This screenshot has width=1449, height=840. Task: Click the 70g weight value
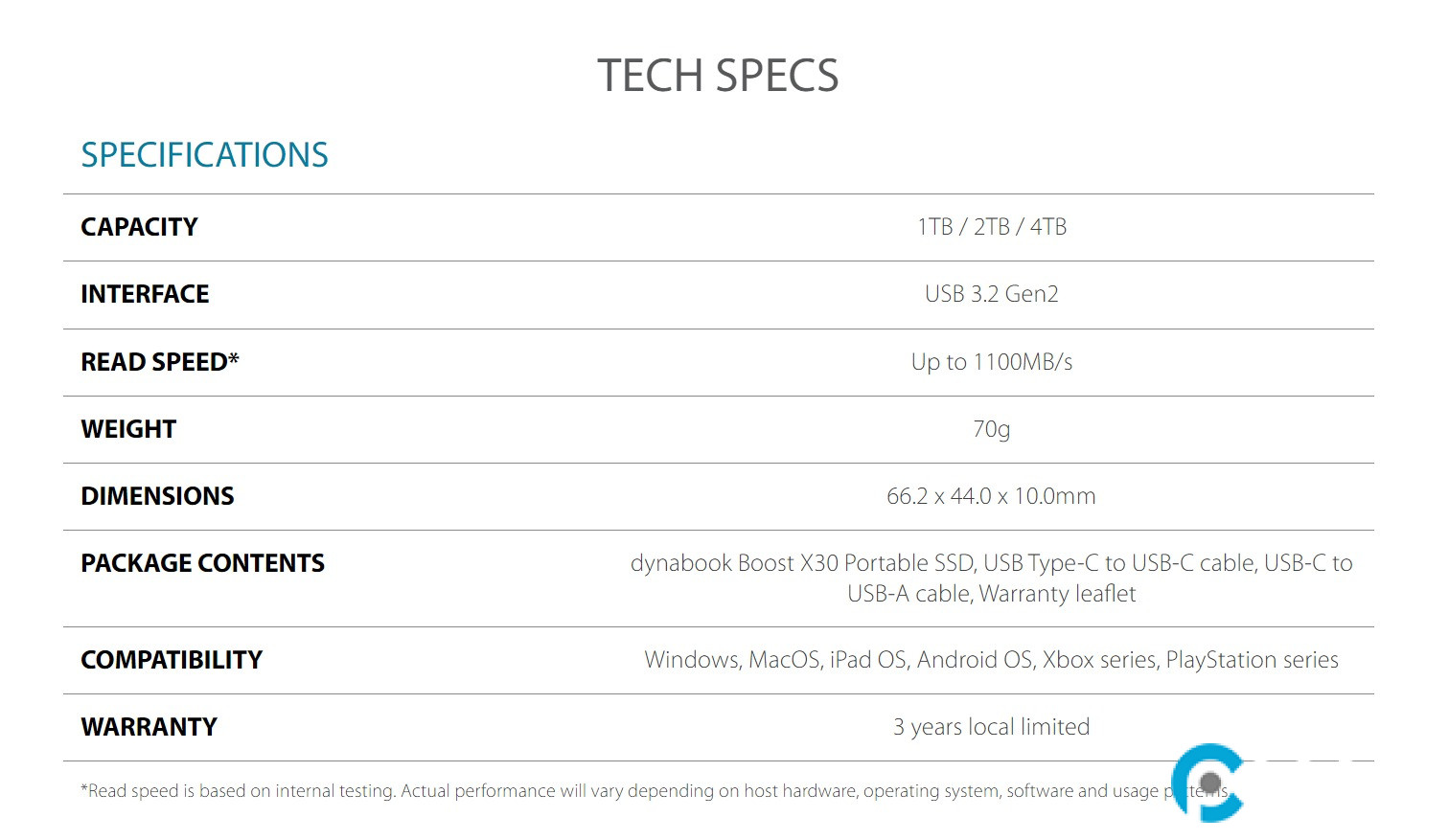991,429
